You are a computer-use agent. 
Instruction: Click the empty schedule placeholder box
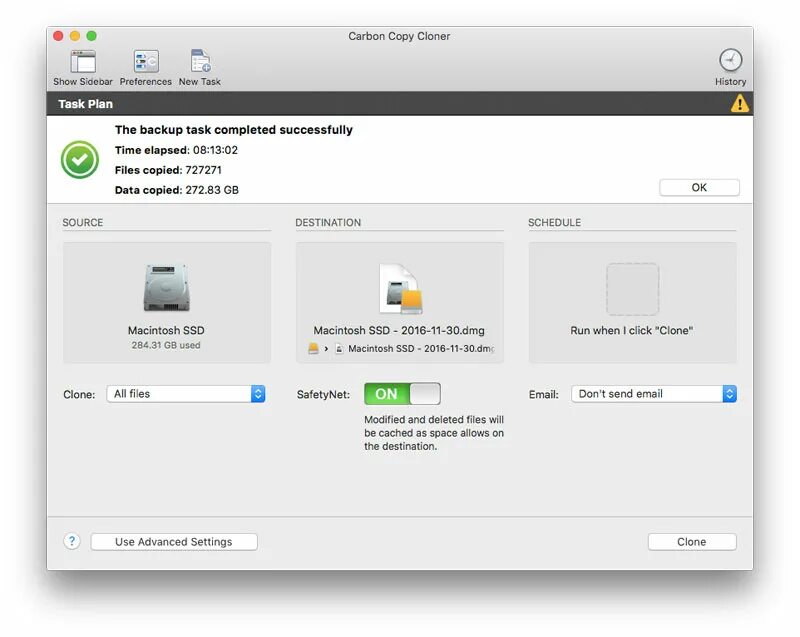coord(632,289)
